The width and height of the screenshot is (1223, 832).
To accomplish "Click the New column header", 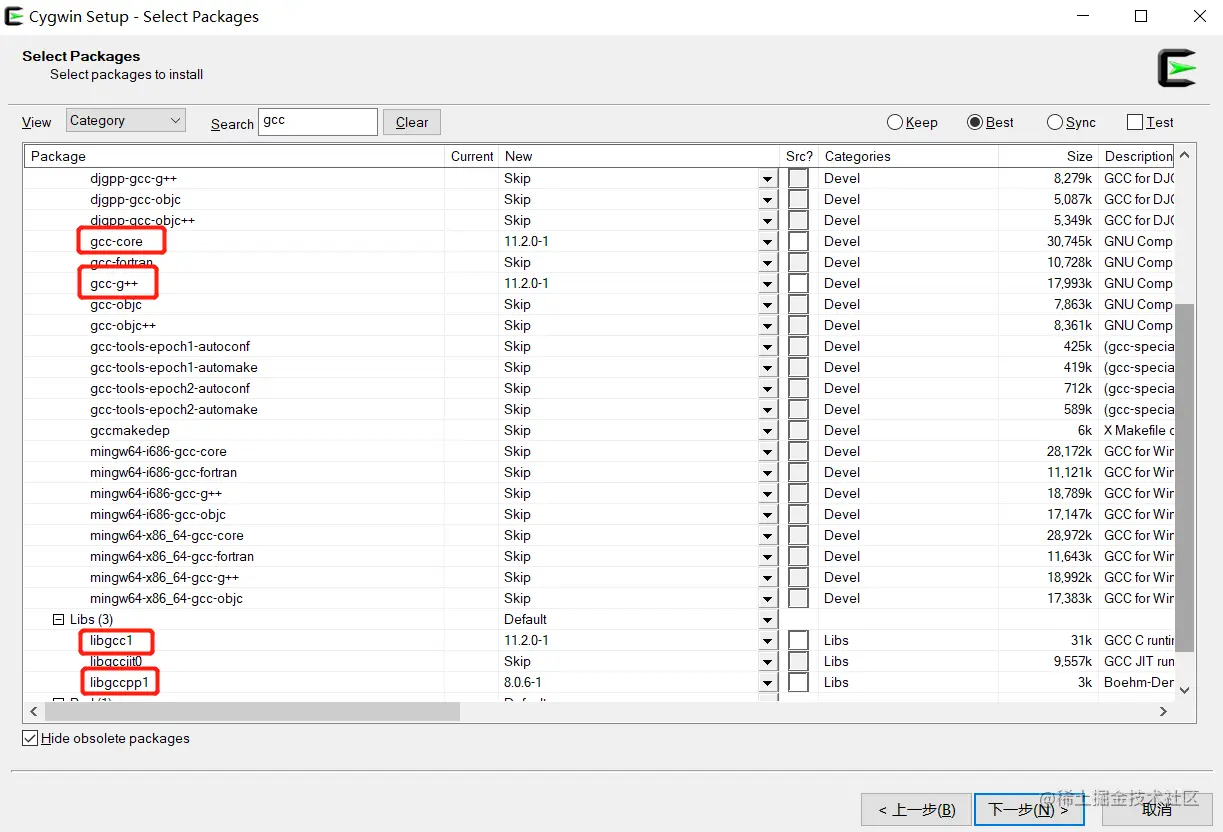I will (639, 156).
